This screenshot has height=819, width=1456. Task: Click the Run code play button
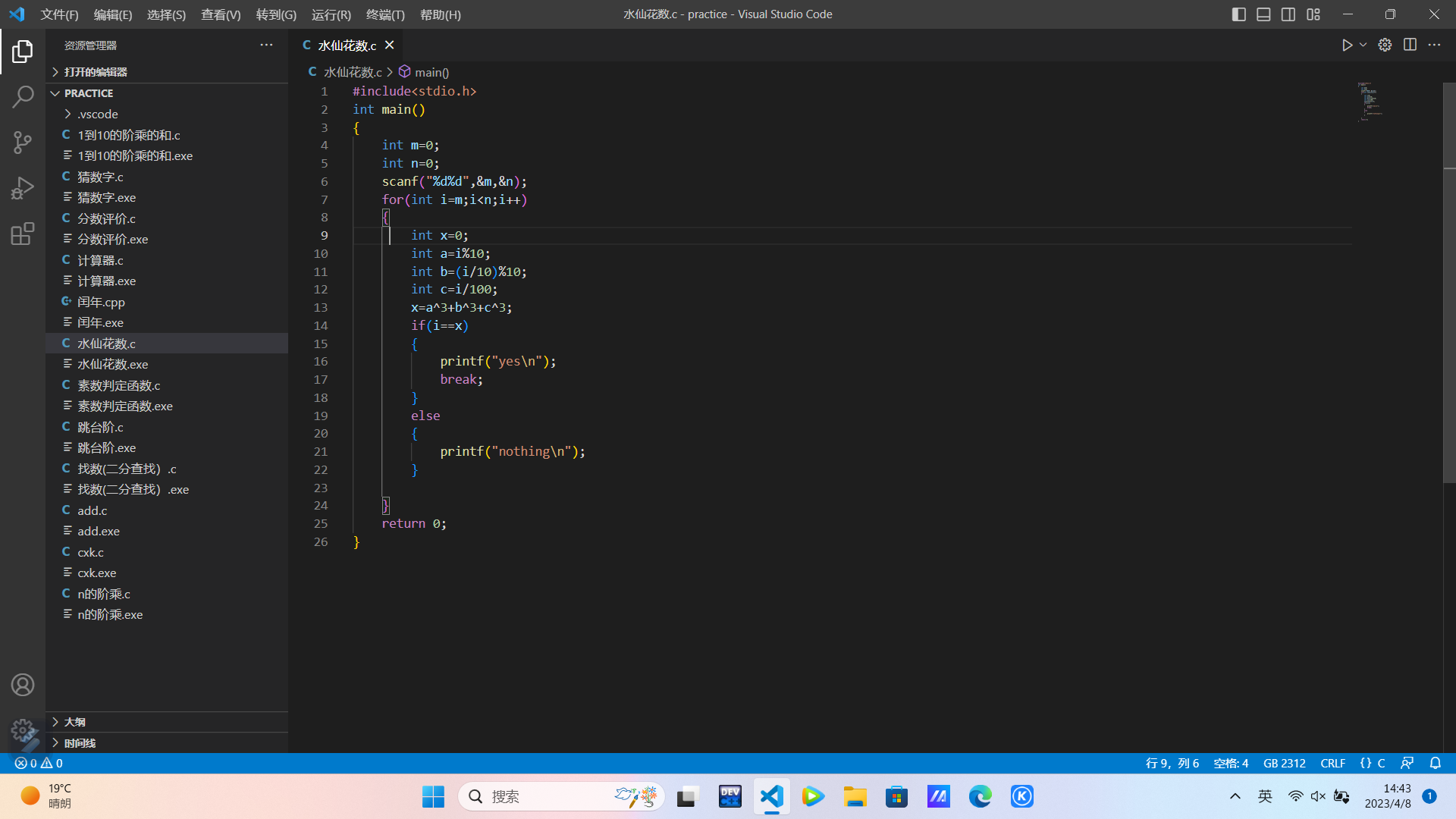click(1347, 45)
